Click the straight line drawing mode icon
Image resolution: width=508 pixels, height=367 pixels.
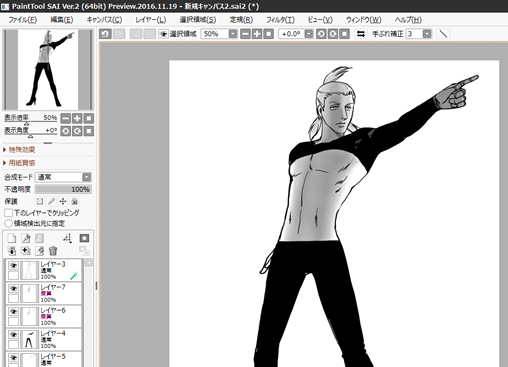(x=443, y=34)
